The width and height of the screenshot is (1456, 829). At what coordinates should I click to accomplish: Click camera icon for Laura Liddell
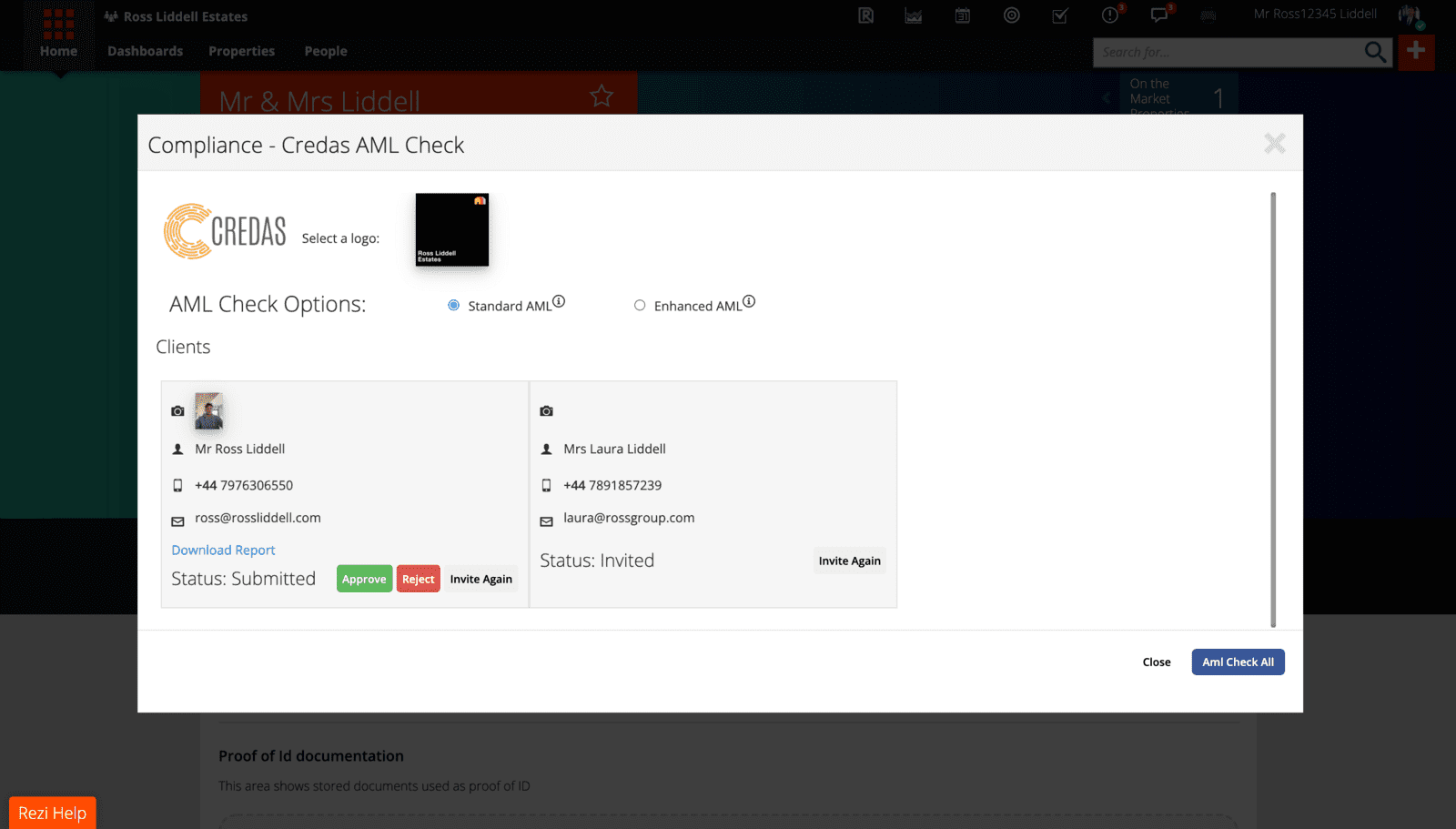pyautogui.click(x=546, y=411)
